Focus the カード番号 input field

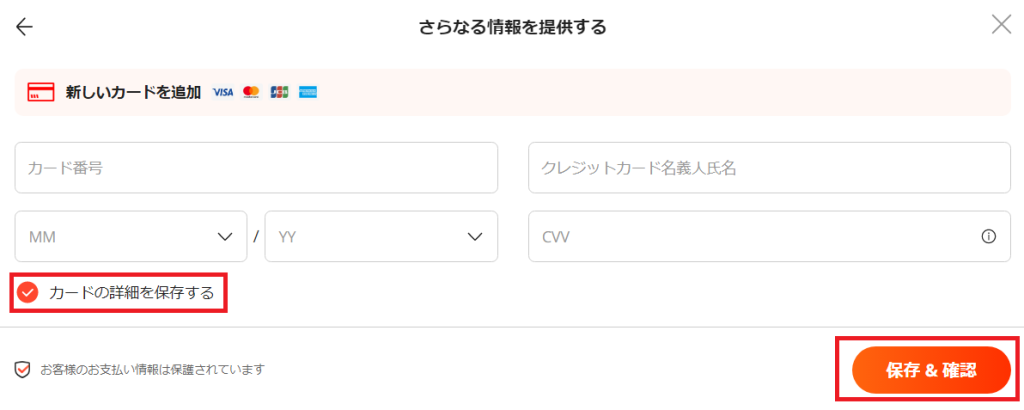pyautogui.click(x=256, y=168)
